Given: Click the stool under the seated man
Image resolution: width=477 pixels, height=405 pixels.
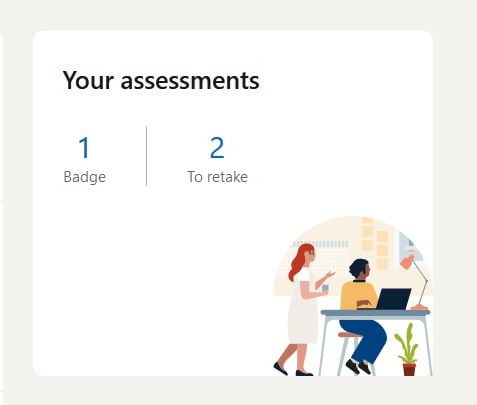Looking at the screenshot, I should coord(348,353).
